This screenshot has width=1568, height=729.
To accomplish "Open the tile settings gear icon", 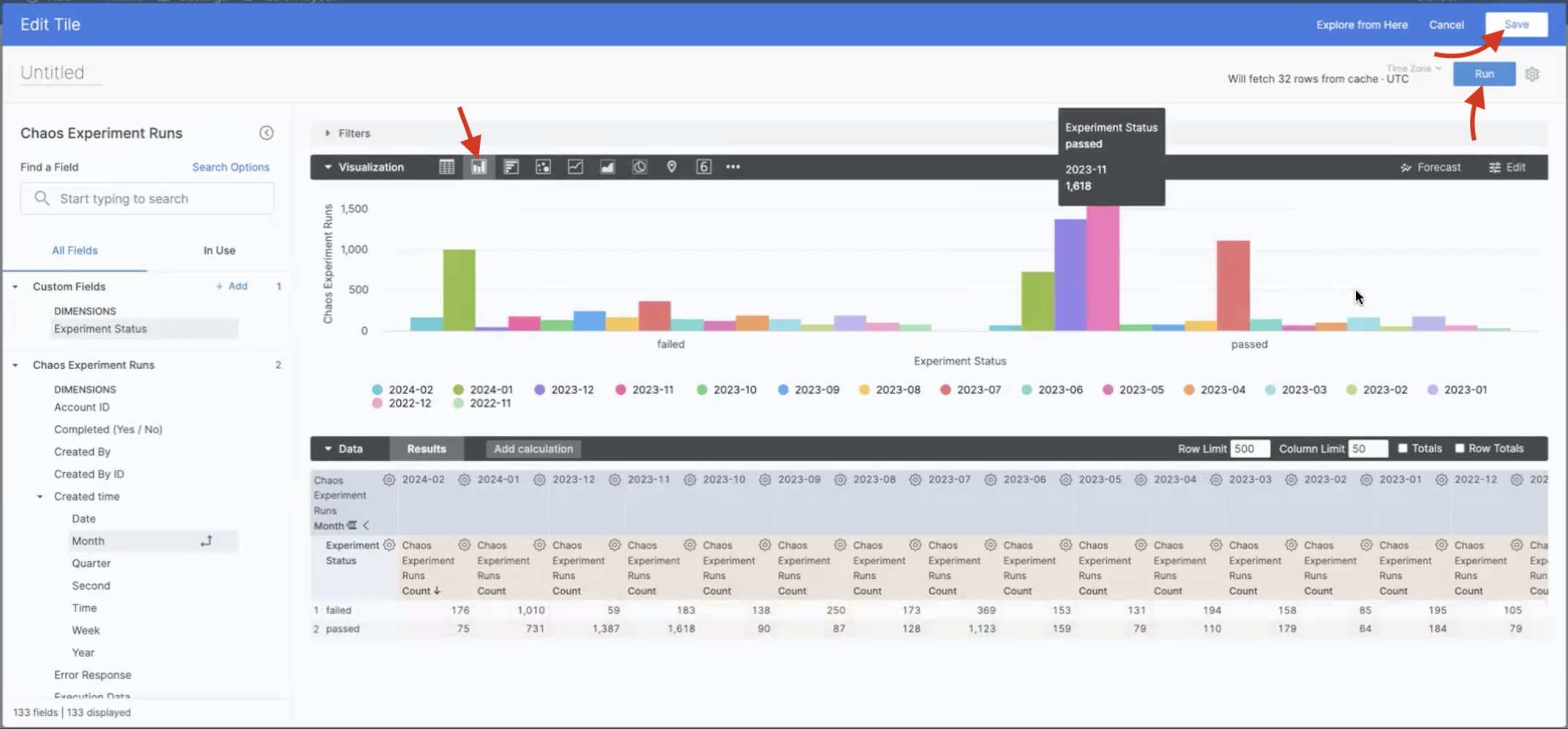I will pos(1532,74).
